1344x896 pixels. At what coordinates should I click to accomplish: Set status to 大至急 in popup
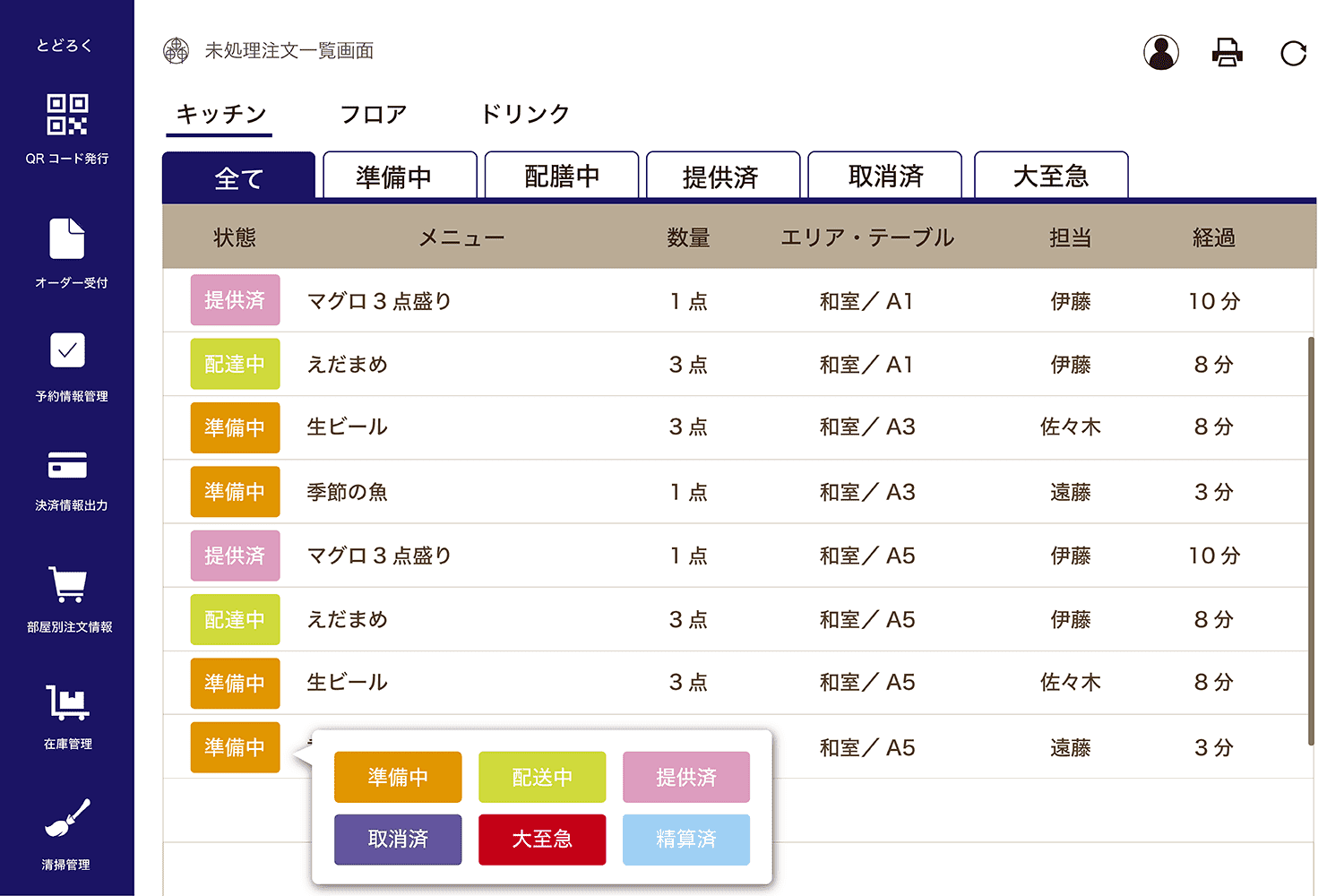click(542, 840)
